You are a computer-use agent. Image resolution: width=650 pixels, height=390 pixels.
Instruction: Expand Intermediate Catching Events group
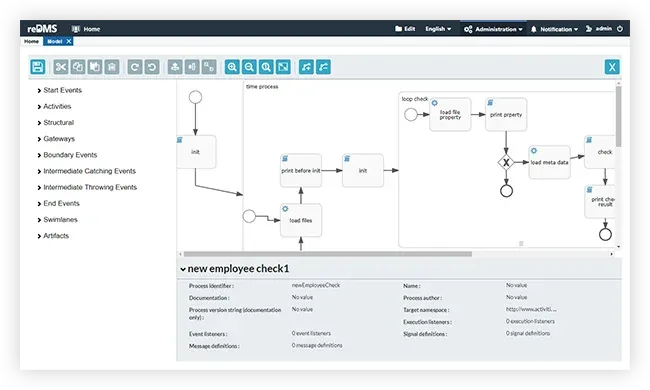pos(86,171)
